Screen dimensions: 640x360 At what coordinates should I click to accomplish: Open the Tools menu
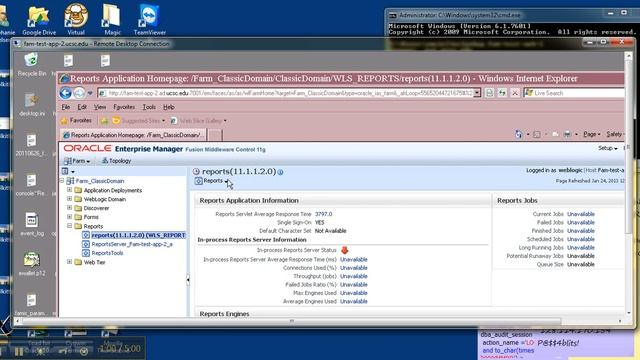pos(149,107)
